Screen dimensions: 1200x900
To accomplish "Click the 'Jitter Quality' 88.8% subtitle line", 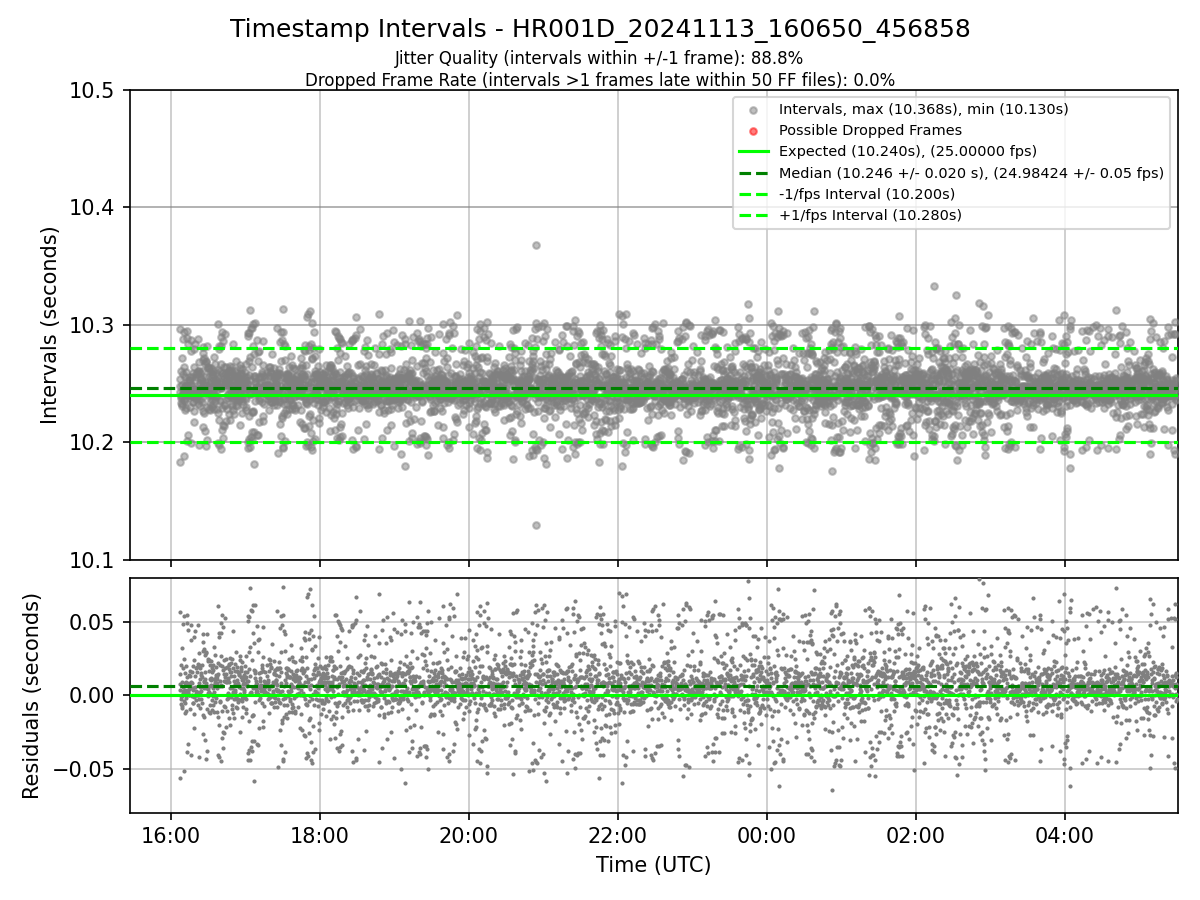I will tap(599, 58).
